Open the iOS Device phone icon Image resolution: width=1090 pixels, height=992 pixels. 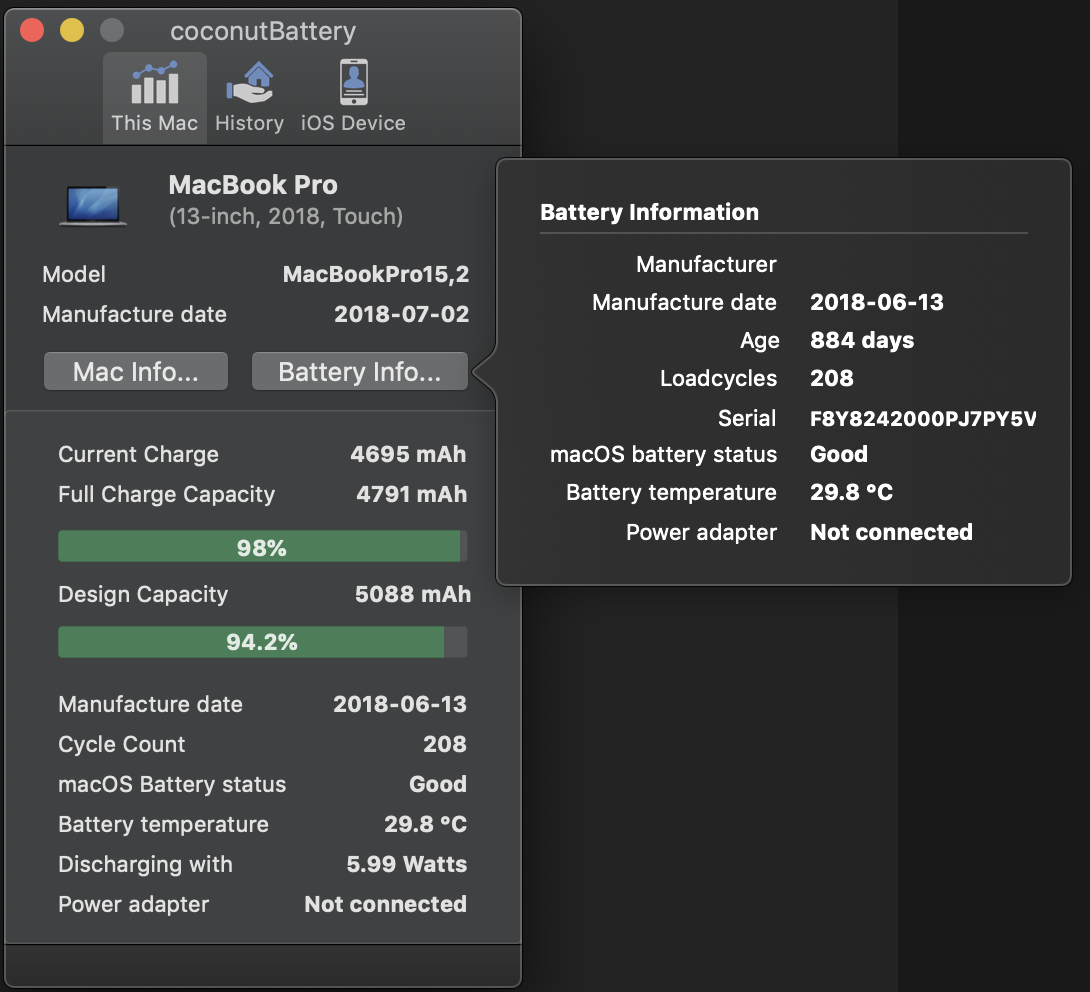click(x=353, y=82)
